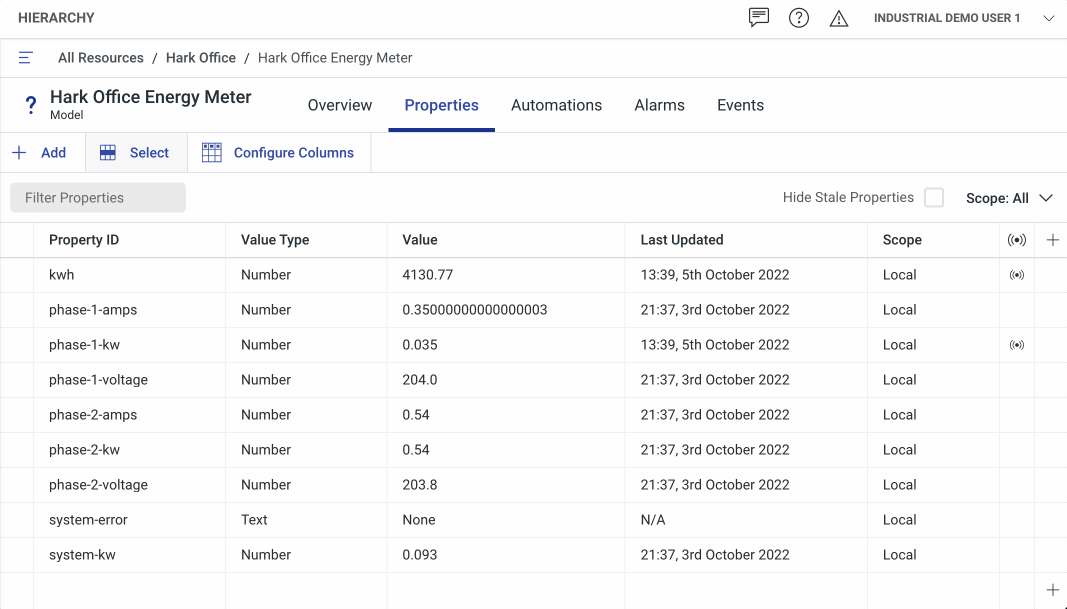Click the broadcast column header icon
1067x609 pixels.
[1017, 240]
